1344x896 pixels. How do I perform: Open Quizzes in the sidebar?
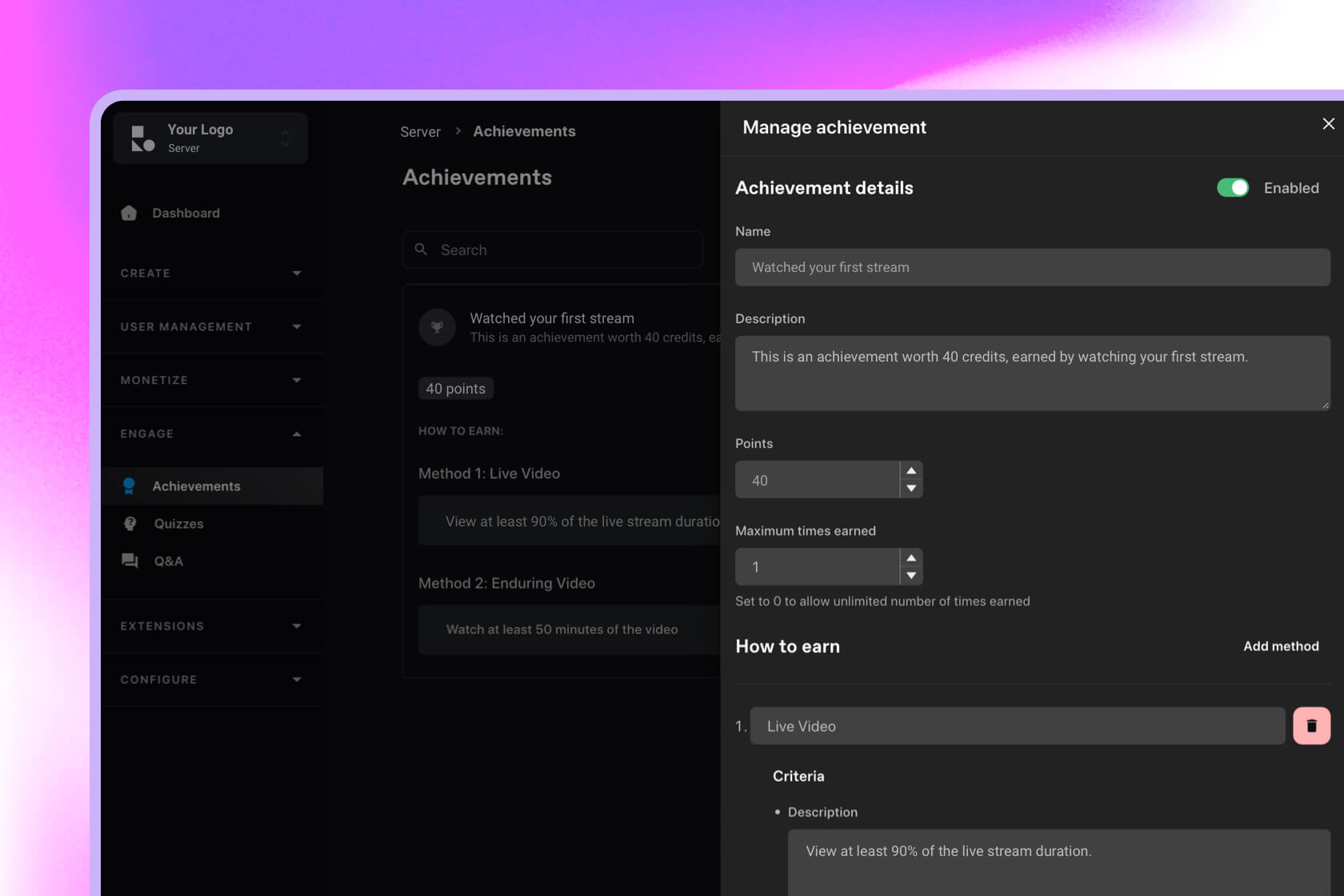point(178,523)
